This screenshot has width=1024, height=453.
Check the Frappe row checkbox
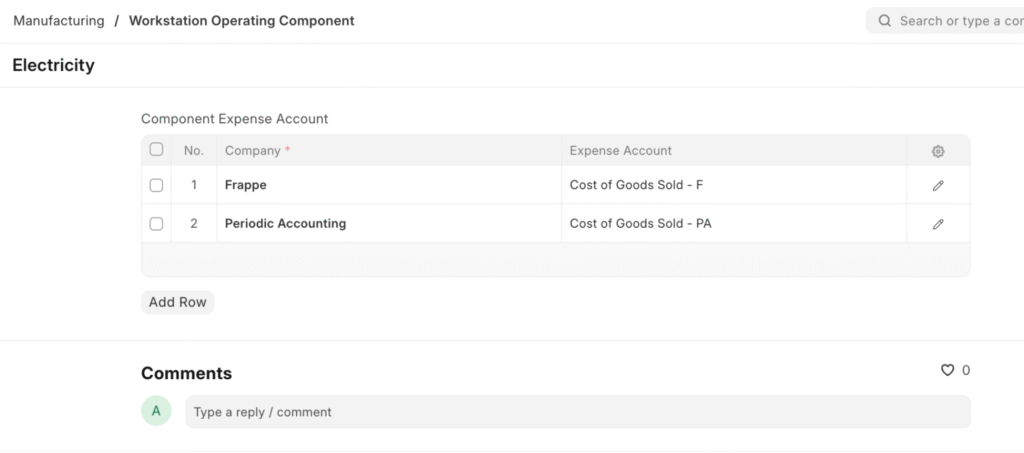pyautogui.click(x=156, y=185)
